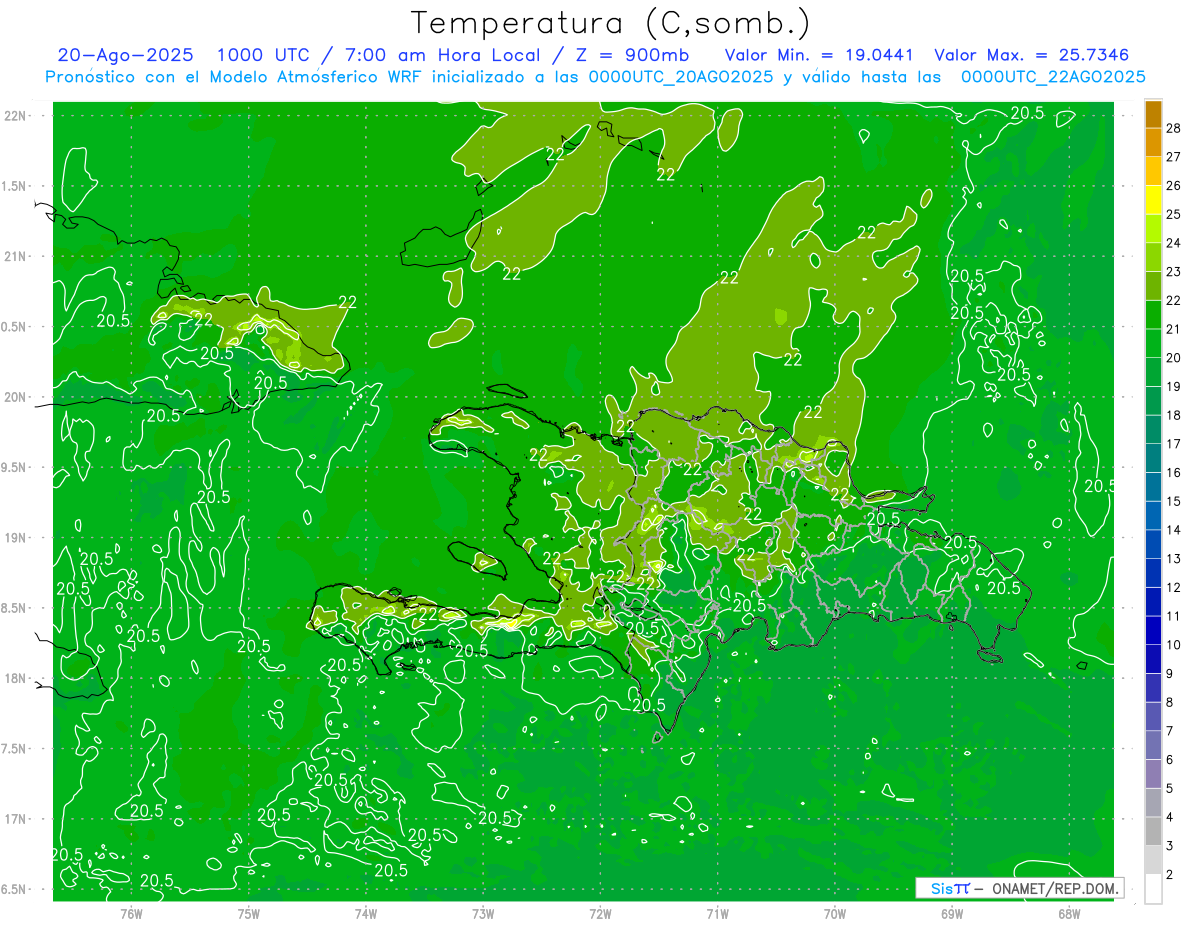1200x927 pixels.
Task: Pick the teal swatch between 16 and 17
Action: point(1153,458)
